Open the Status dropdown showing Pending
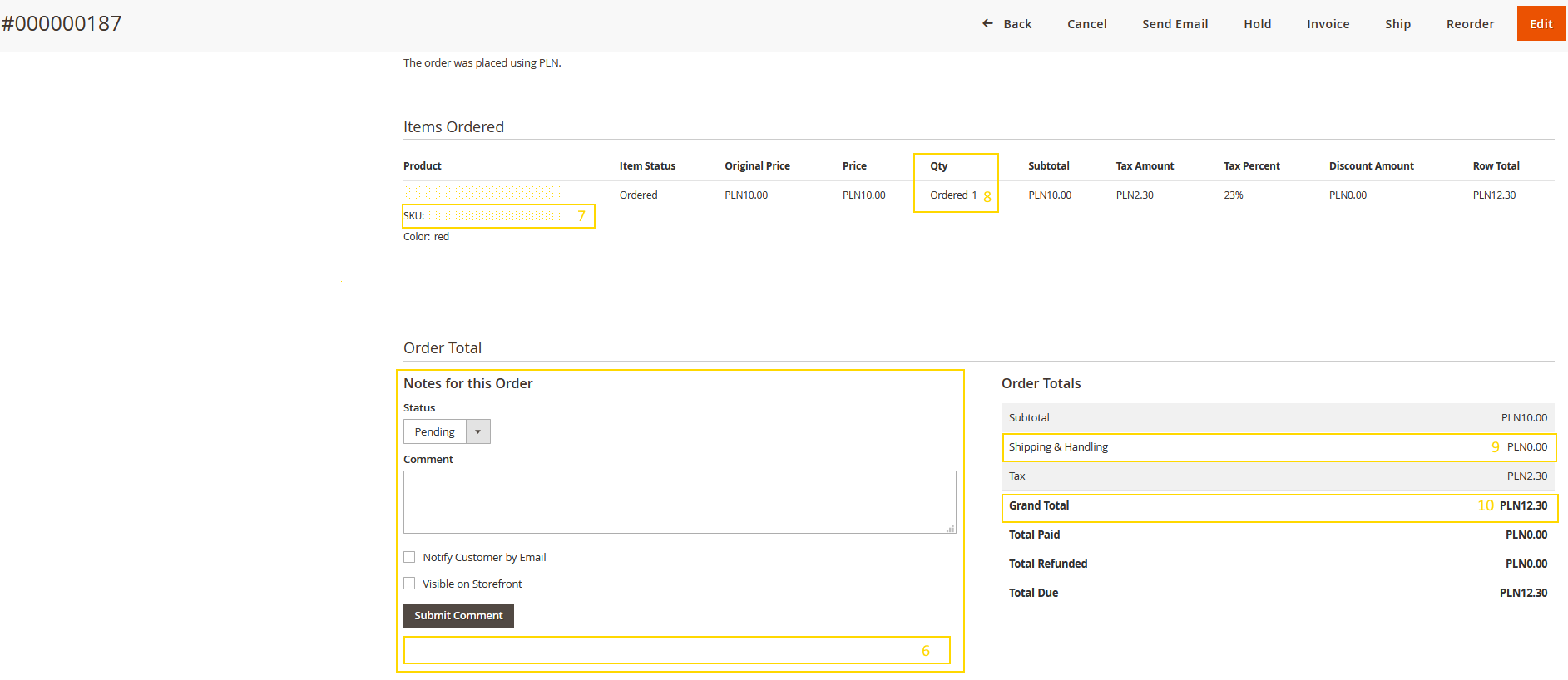Viewport: 1568px width, 680px height. [x=435, y=431]
